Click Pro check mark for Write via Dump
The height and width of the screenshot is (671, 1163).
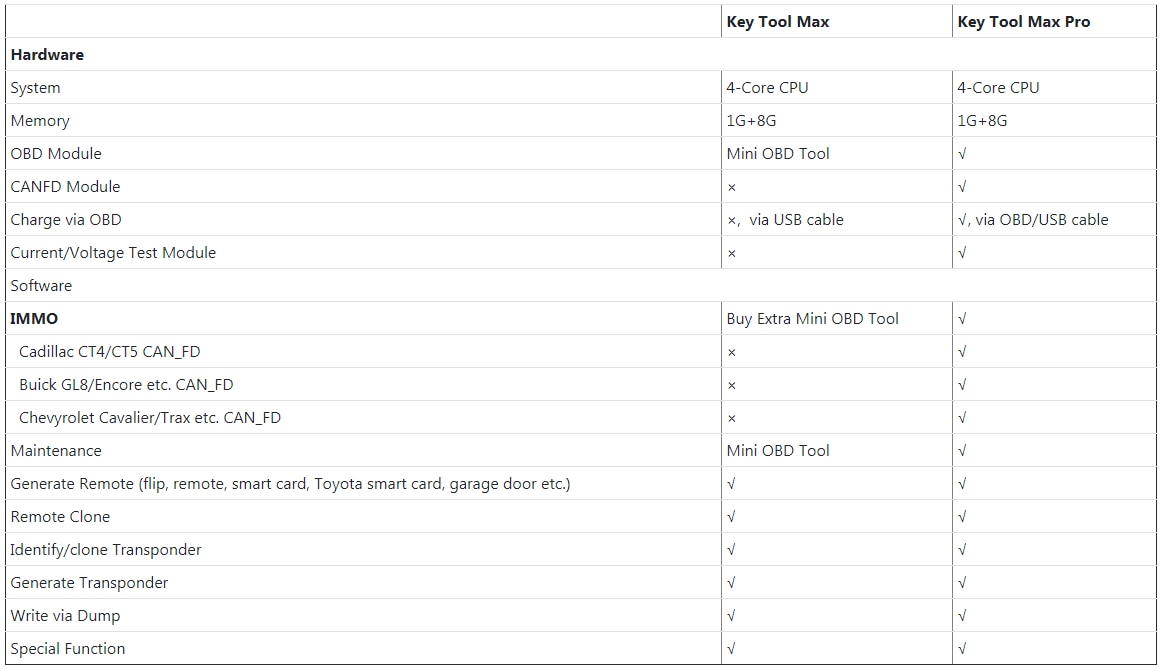click(x=962, y=616)
